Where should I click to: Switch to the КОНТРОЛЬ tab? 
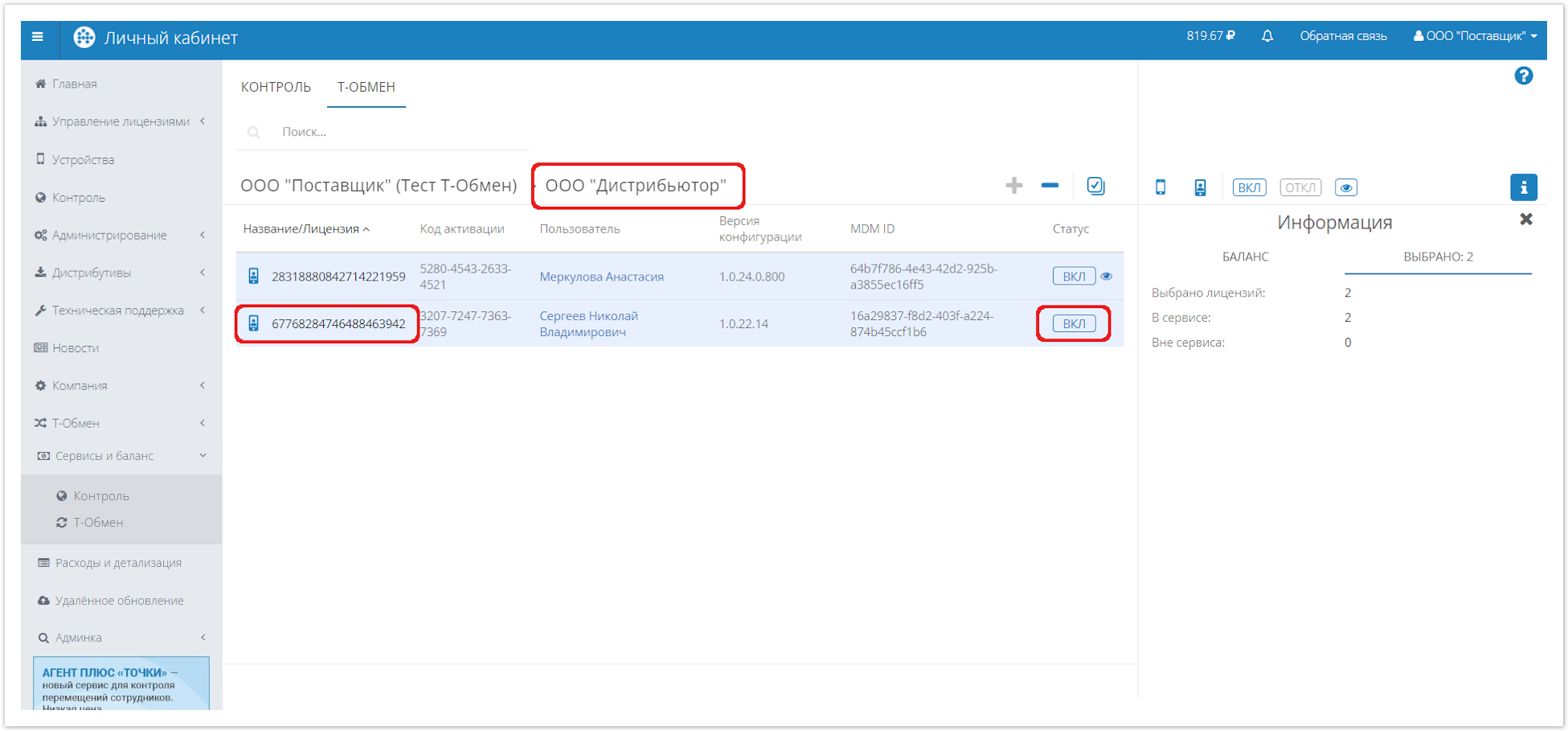tap(276, 87)
